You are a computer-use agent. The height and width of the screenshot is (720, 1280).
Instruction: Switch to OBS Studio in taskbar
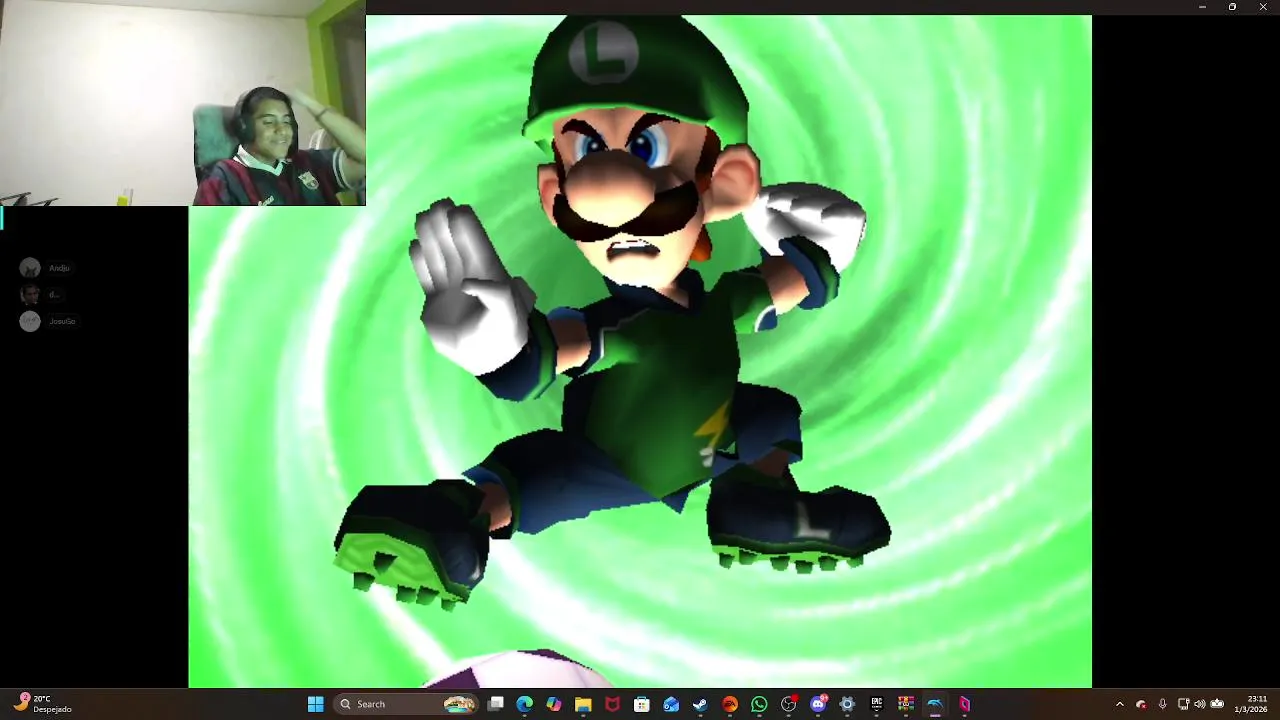(x=789, y=704)
